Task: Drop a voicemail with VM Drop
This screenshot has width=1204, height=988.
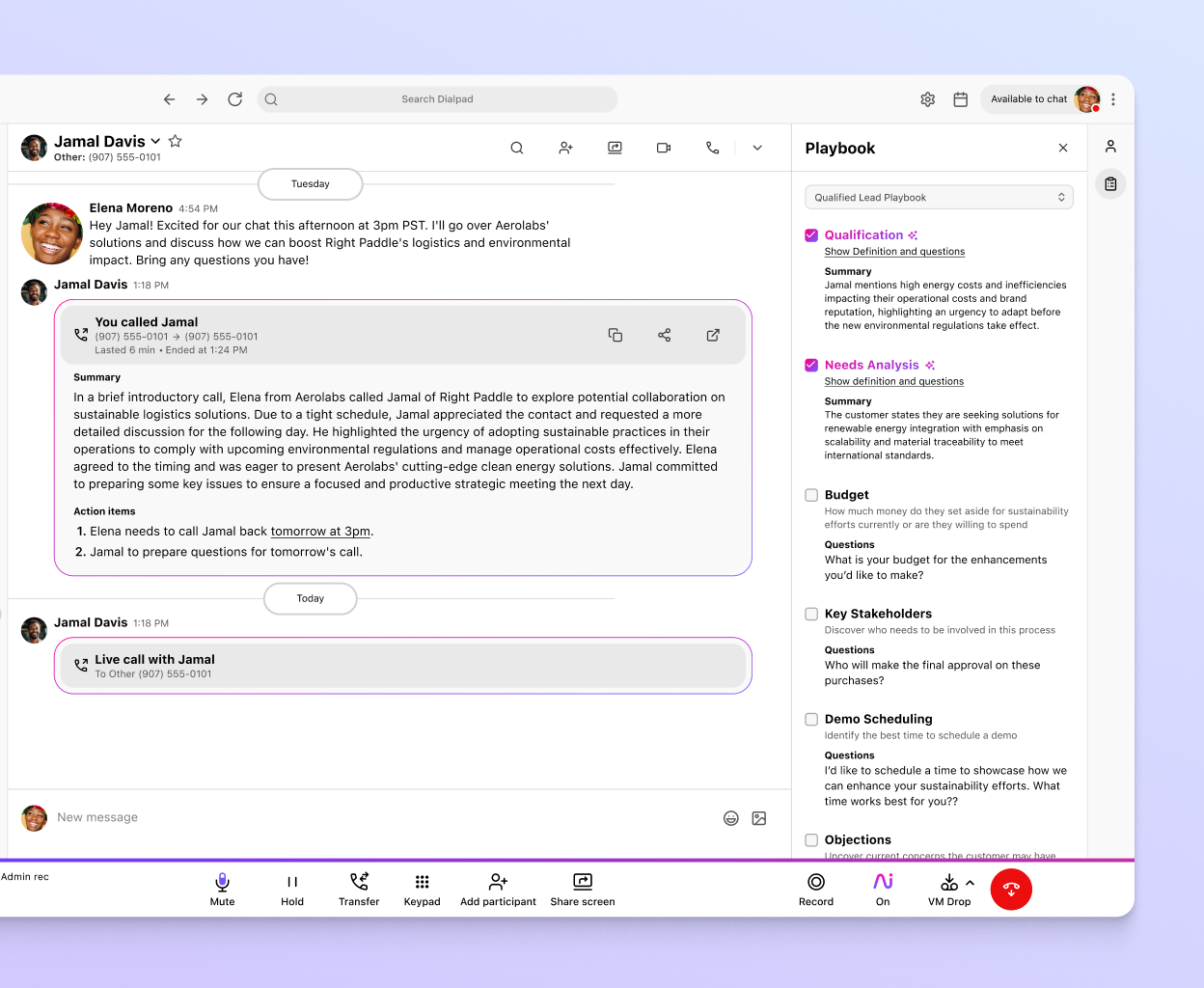Action: tap(946, 889)
